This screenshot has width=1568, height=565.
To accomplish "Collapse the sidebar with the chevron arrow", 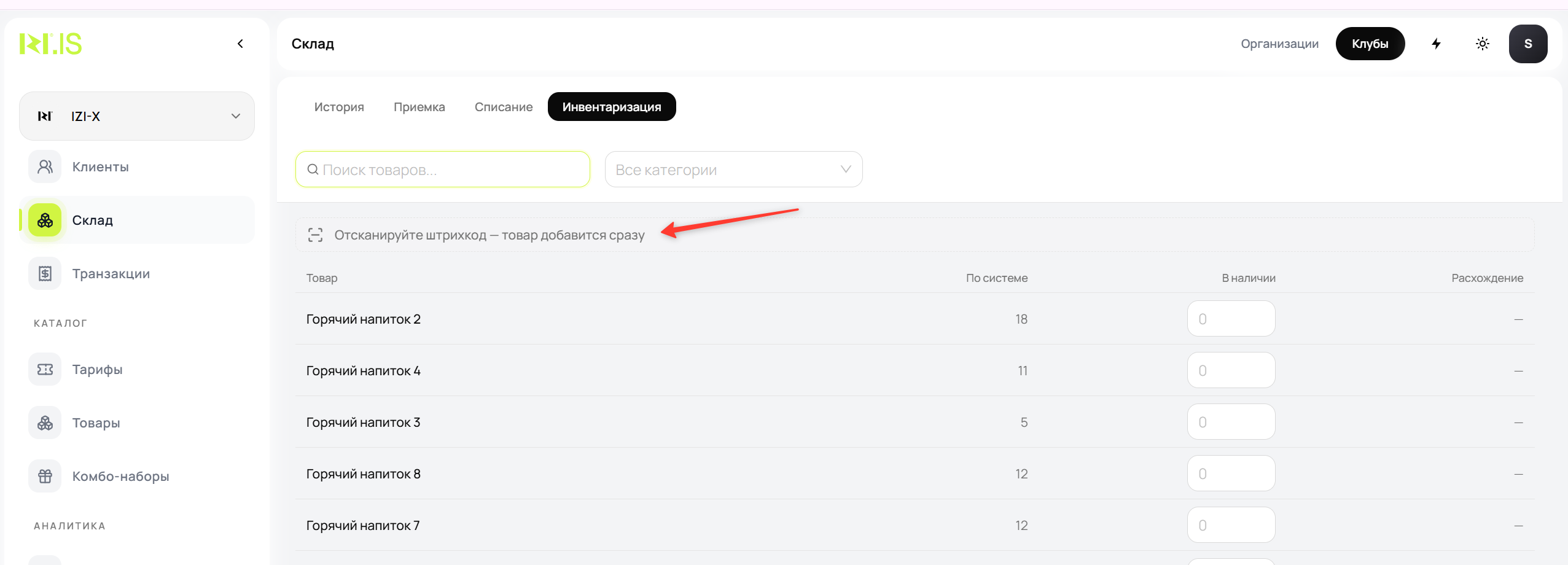I will point(240,44).
